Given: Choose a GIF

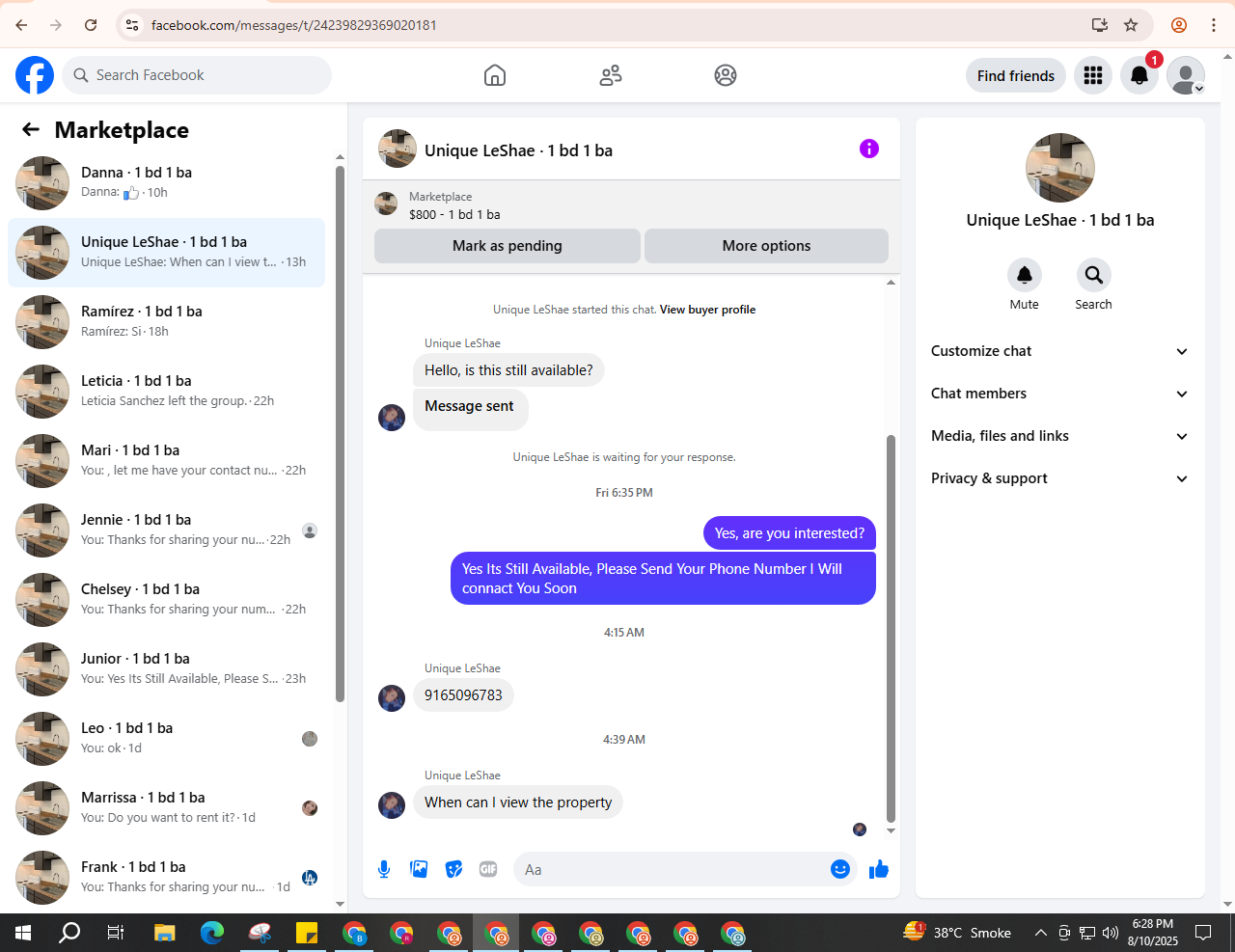Looking at the screenshot, I should click(x=488, y=869).
